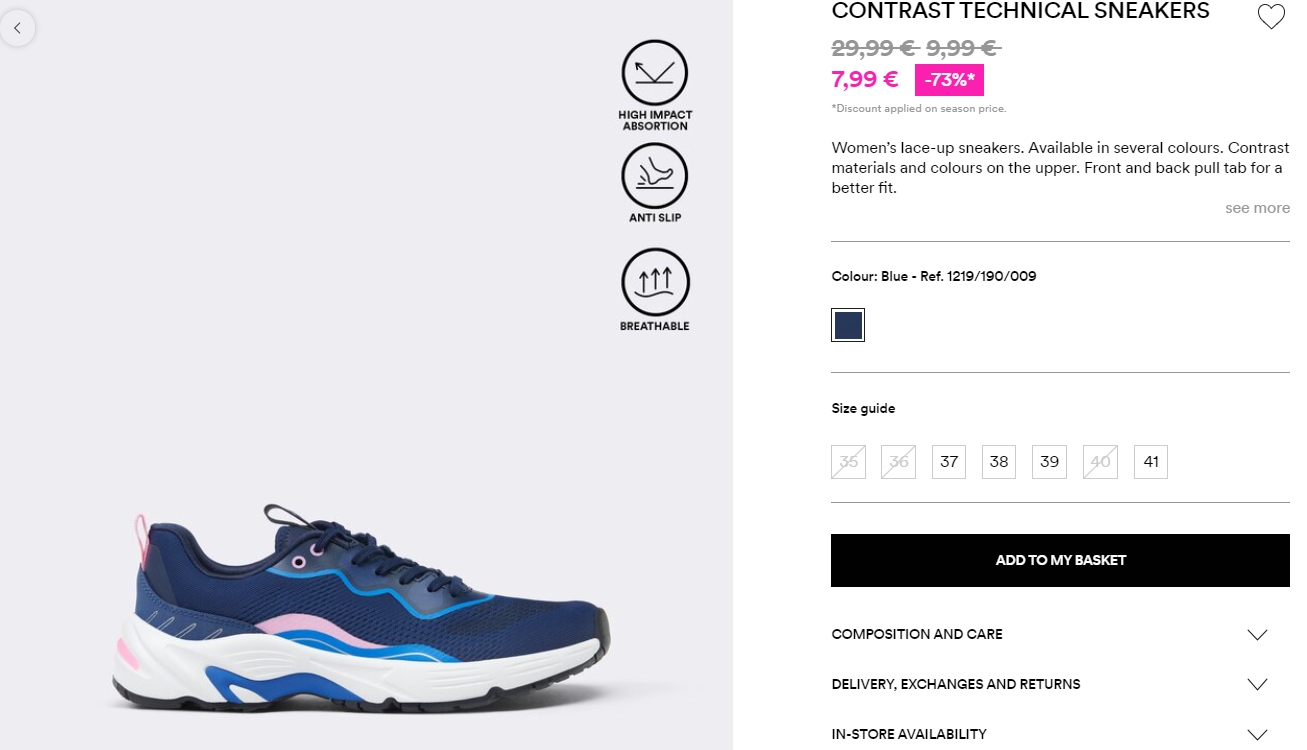
Task: Choose size 41
Action: click(x=1151, y=462)
